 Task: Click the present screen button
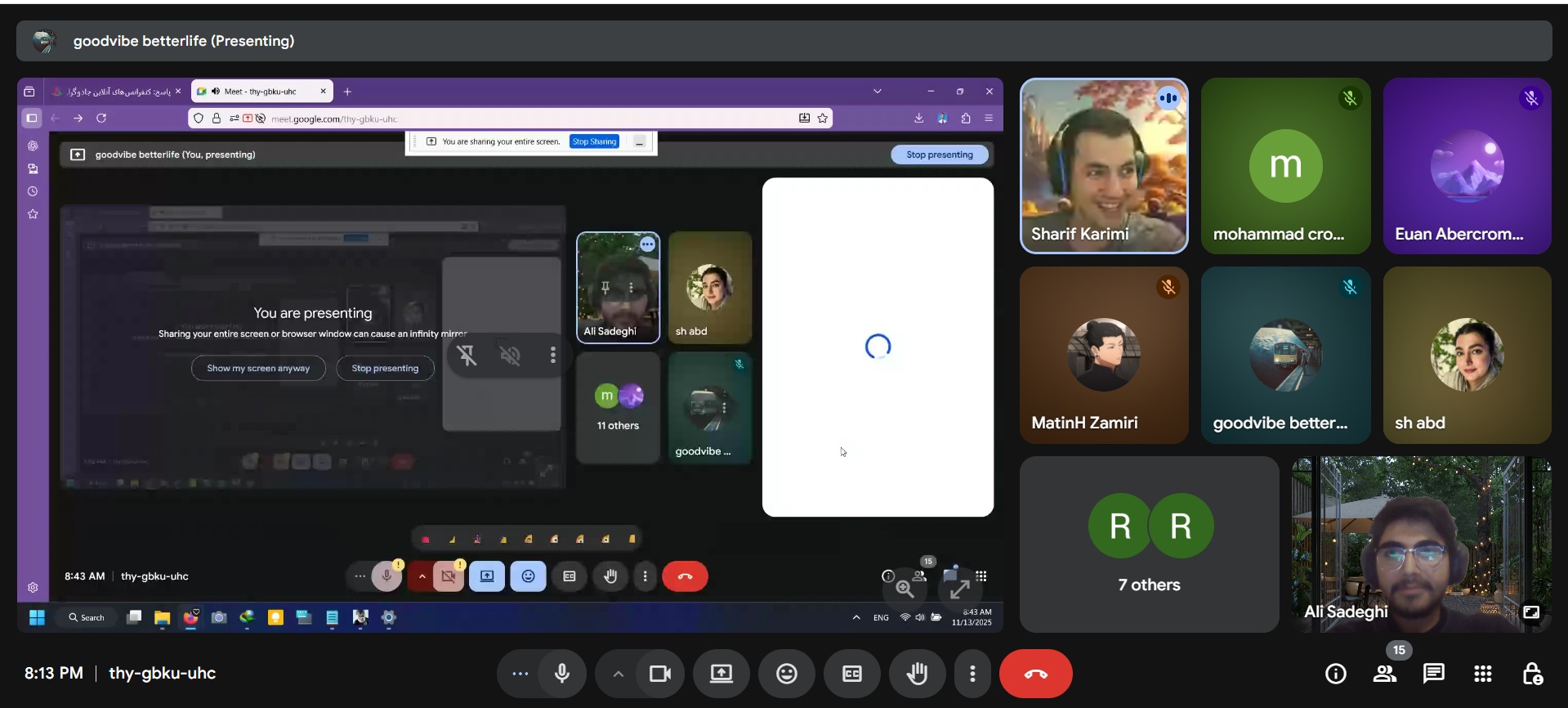point(721,674)
